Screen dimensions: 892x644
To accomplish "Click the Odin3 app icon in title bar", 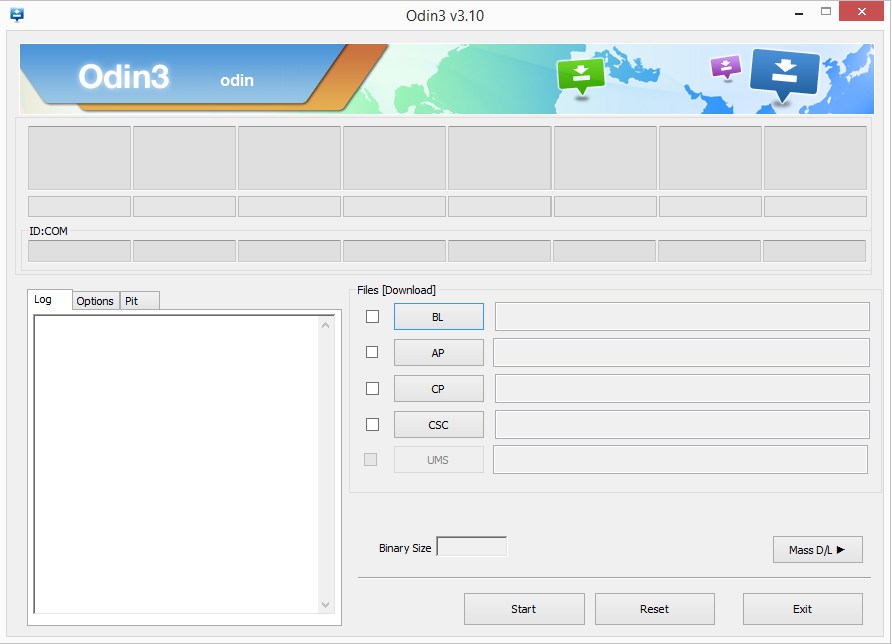I will [17, 15].
